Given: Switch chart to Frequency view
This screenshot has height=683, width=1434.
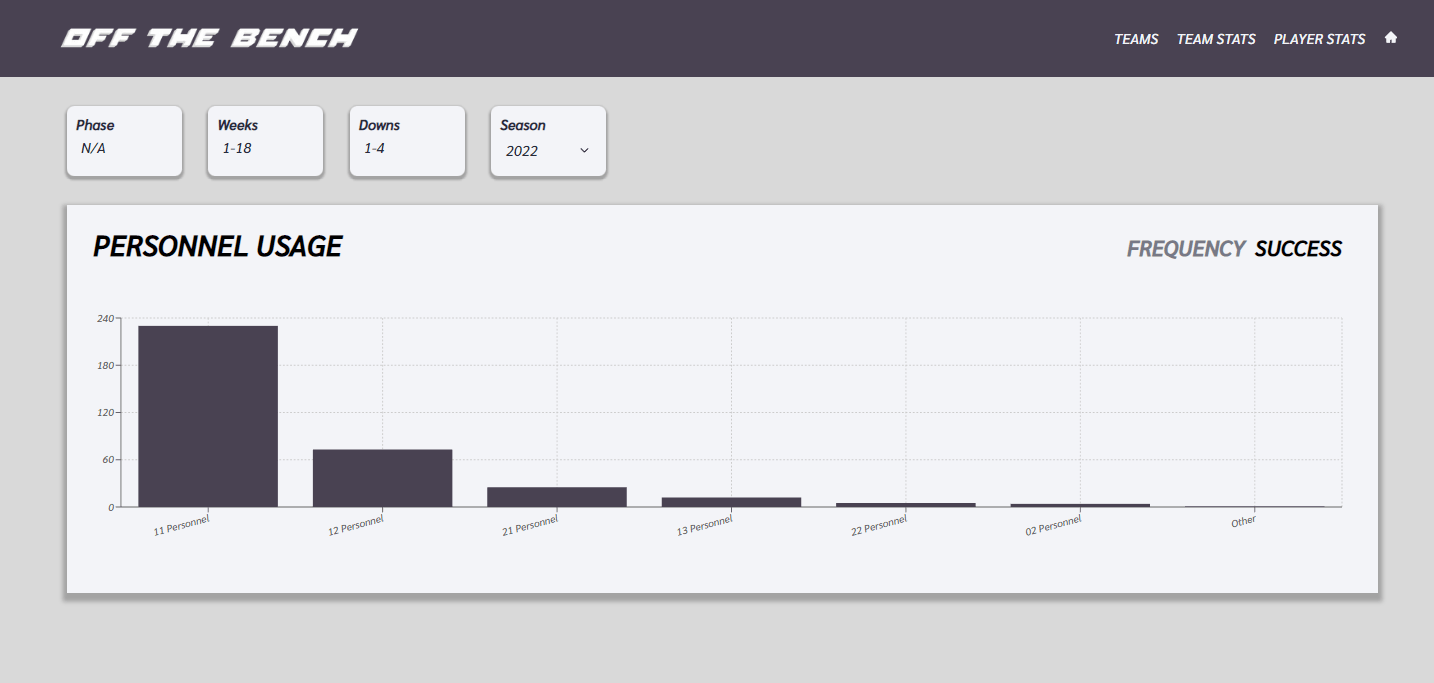Looking at the screenshot, I should coord(1186,249).
